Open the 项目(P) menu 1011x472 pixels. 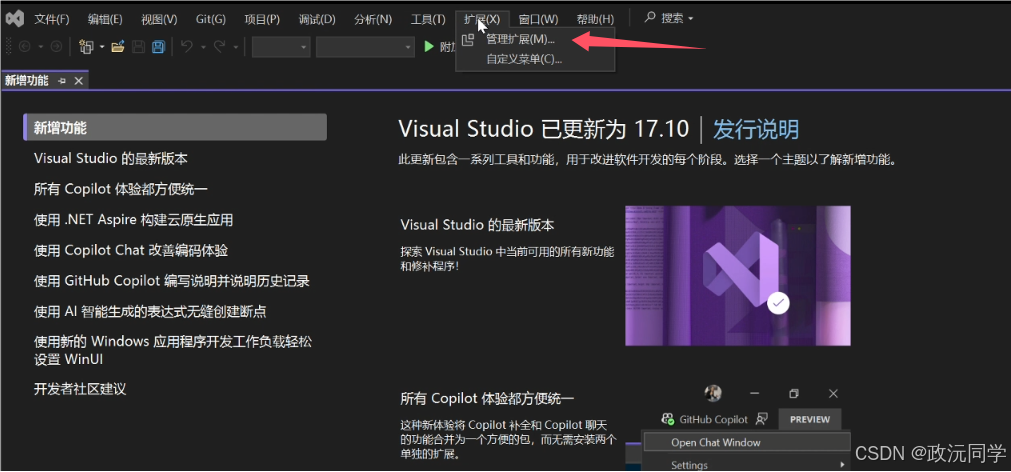click(262, 19)
